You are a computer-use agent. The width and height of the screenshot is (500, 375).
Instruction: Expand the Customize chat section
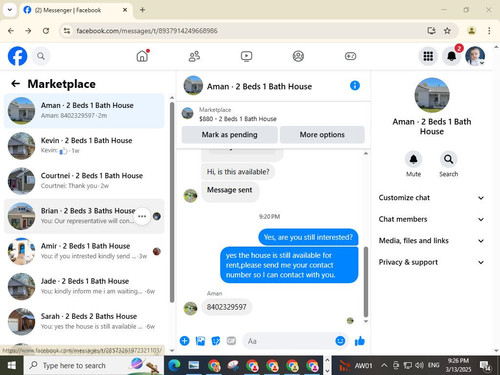(x=431, y=198)
